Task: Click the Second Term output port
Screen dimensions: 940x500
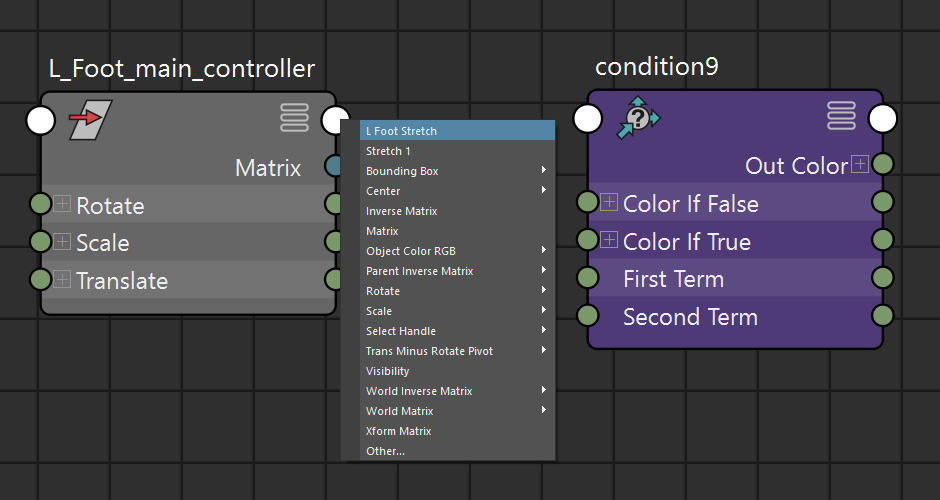Action: coord(882,315)
